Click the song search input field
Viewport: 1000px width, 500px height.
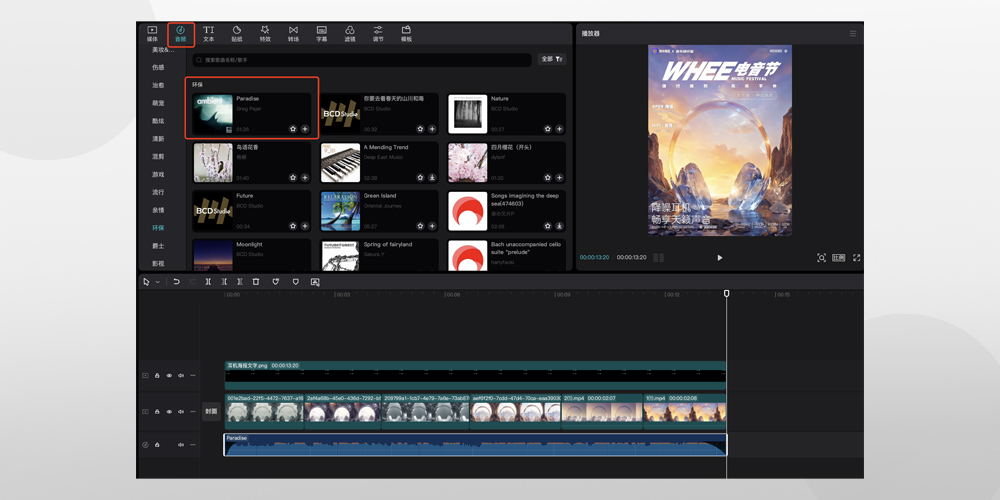point(362,60)
